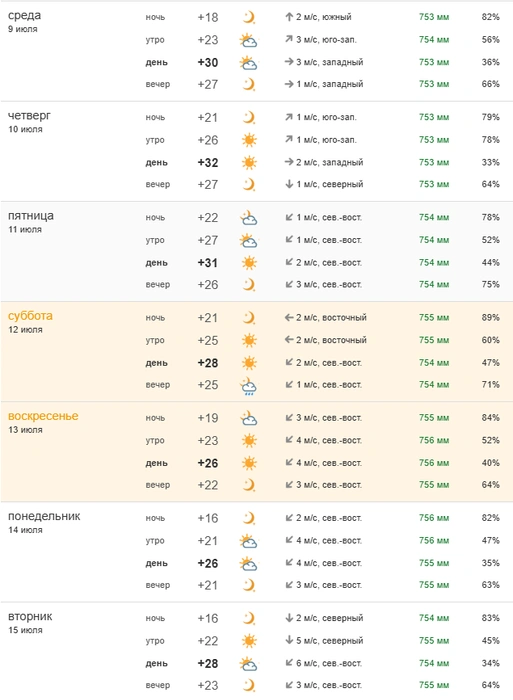
Task: Click cloudy night icon for Friday night +22
Action: click(x=249, y=218)
